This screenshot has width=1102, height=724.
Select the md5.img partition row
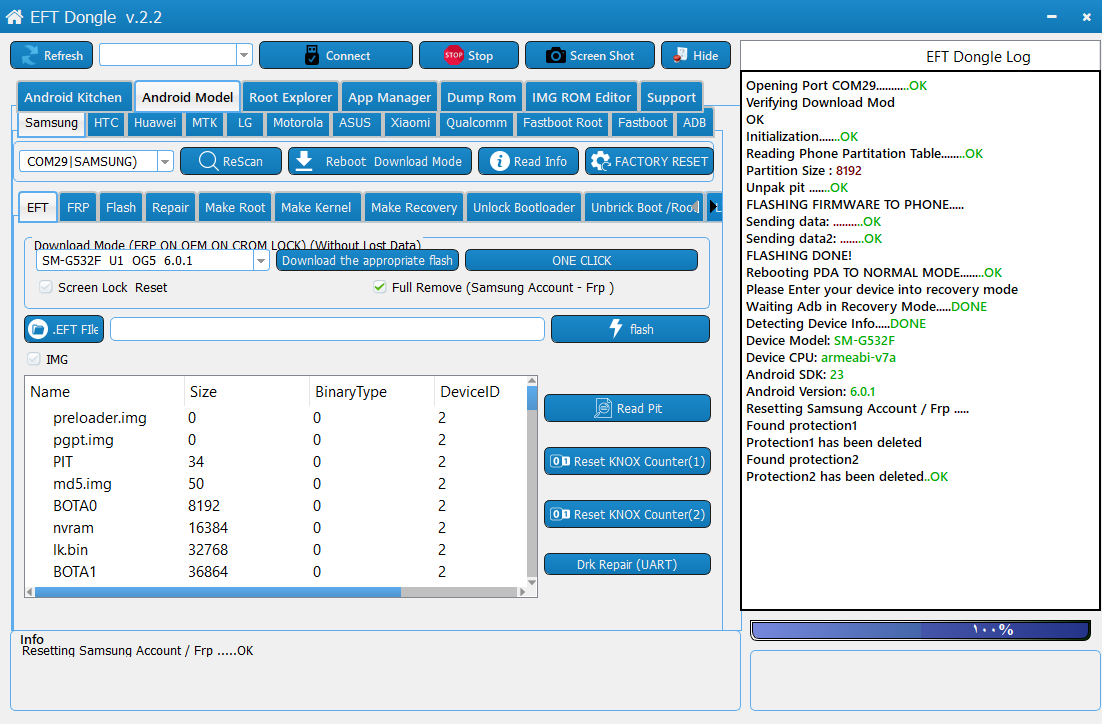276,484
